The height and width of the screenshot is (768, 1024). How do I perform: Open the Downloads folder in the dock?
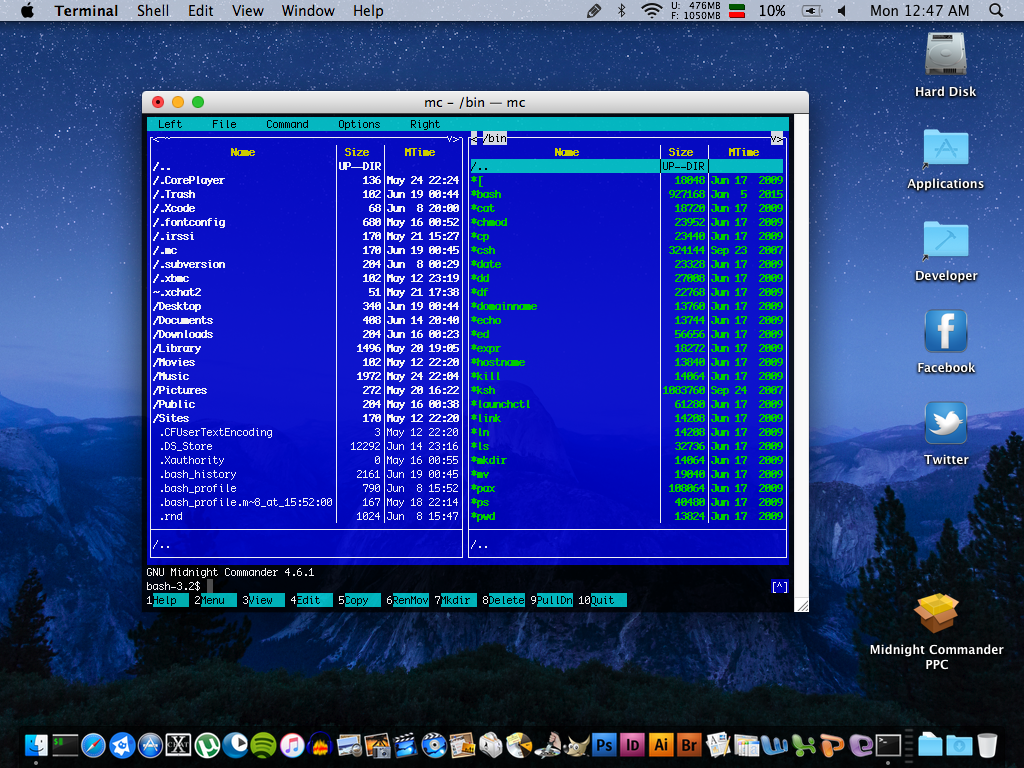coord(959,745)
